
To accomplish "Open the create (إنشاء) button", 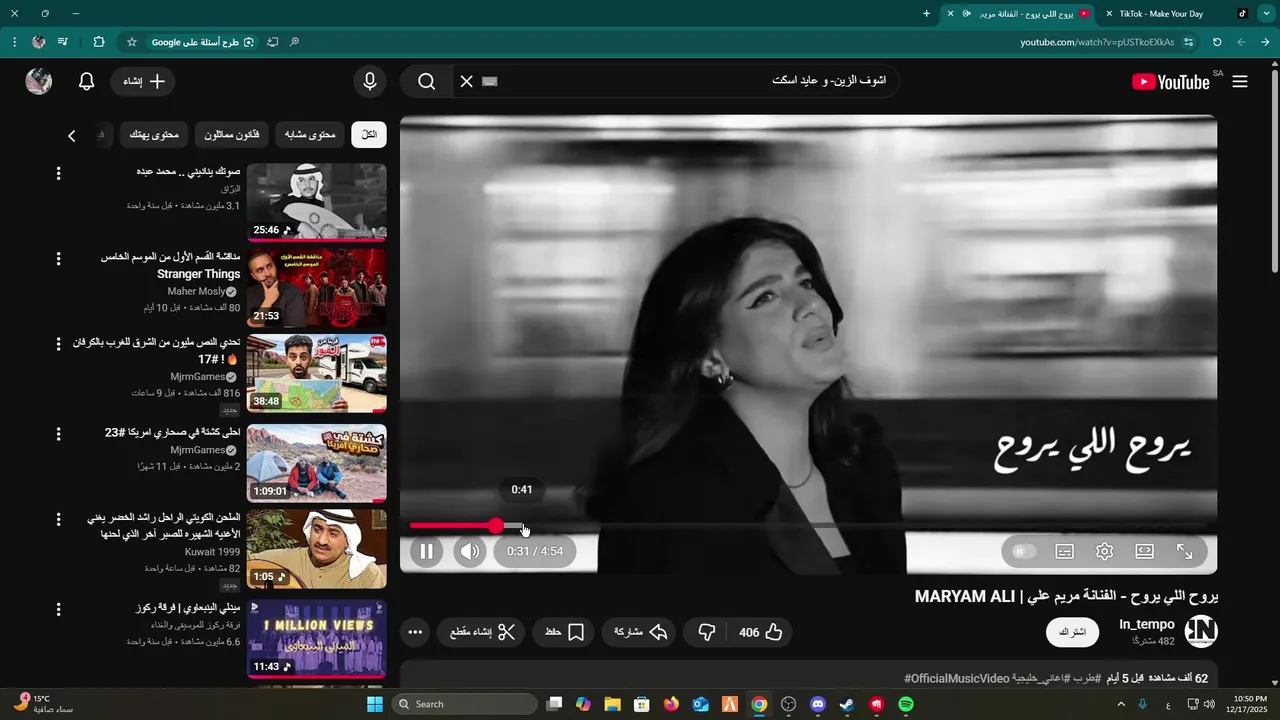I will point(143,82).
